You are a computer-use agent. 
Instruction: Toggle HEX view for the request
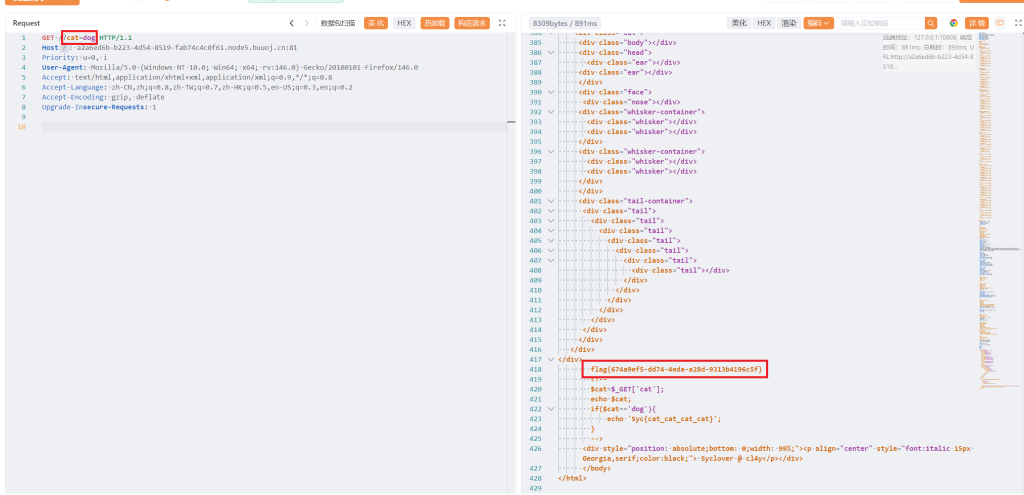coord(404,23)
